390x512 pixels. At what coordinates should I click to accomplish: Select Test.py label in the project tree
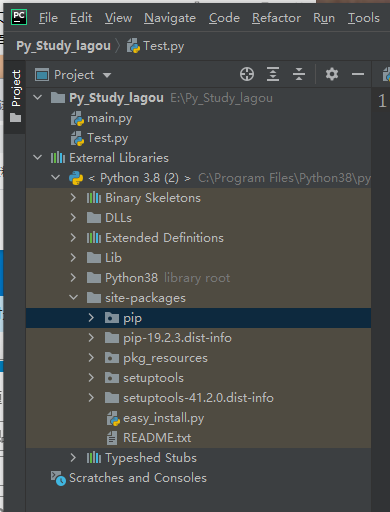[107, 138]
